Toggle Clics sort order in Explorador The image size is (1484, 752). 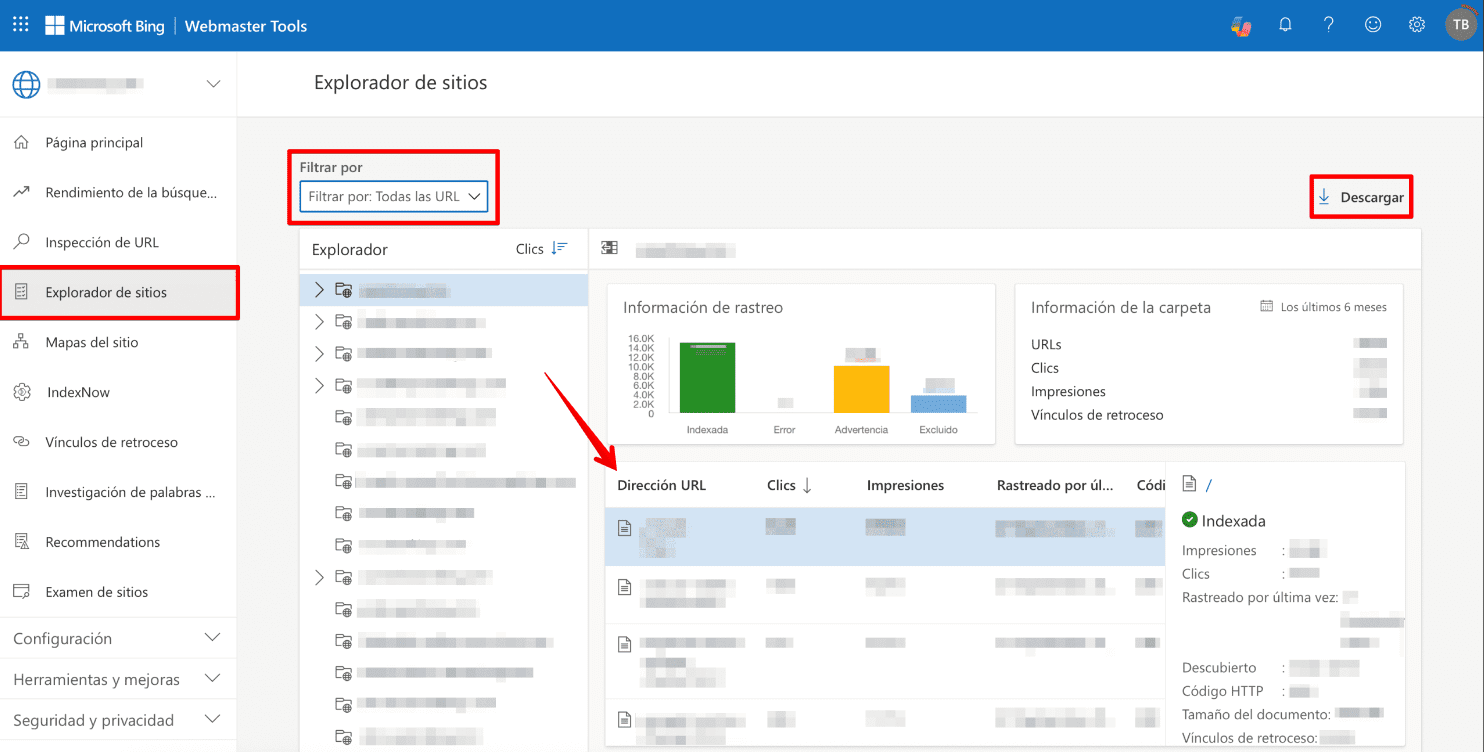542,249
